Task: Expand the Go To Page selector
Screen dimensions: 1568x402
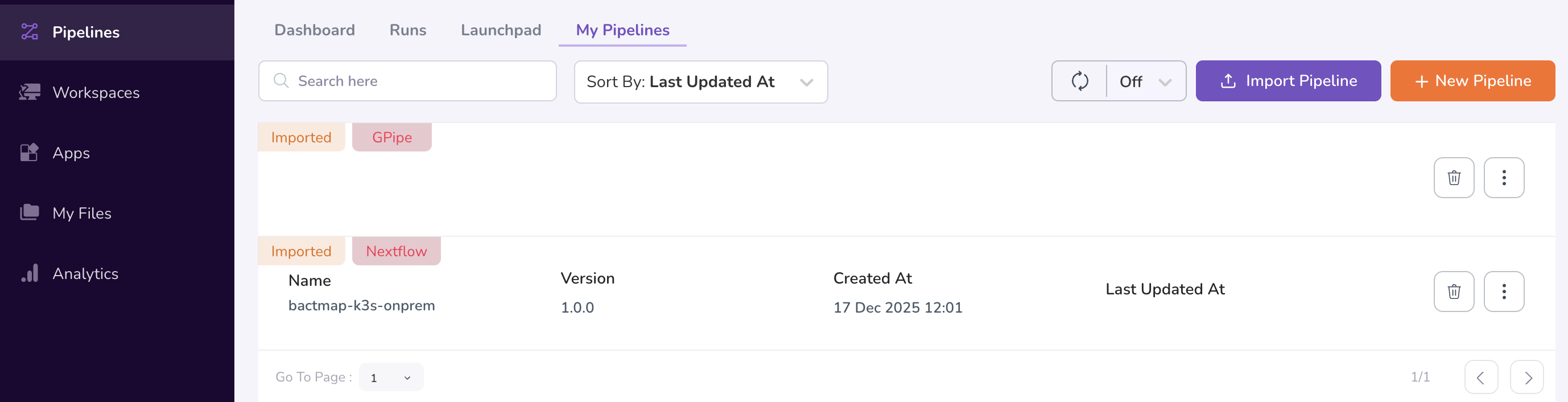Action: click(390, 376)
